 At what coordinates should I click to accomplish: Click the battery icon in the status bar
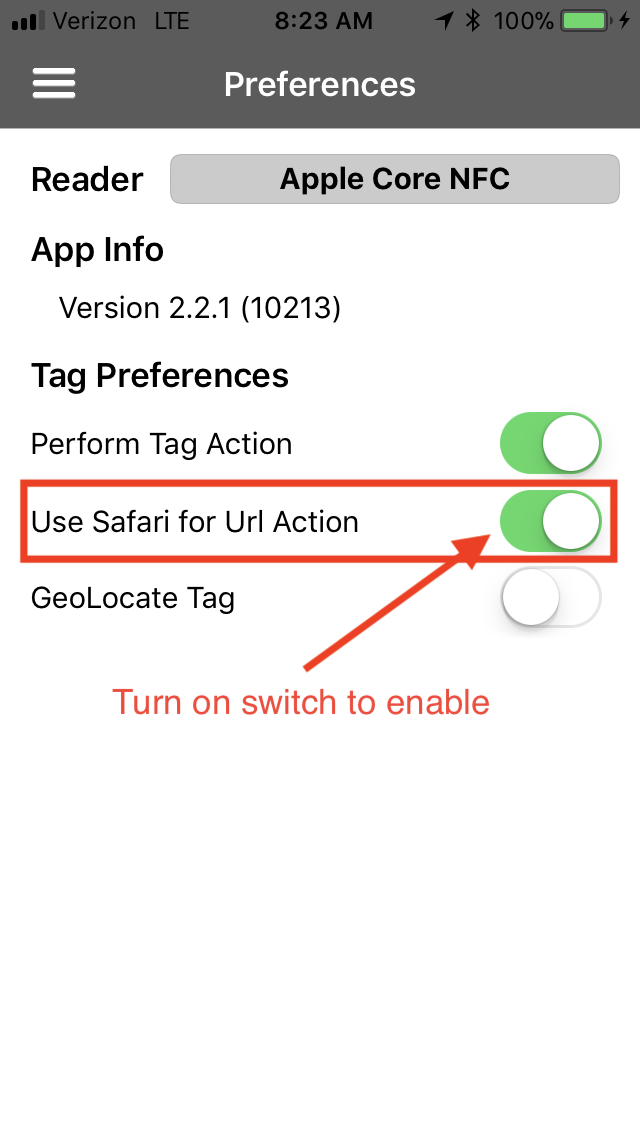click(x=585, y=19)
